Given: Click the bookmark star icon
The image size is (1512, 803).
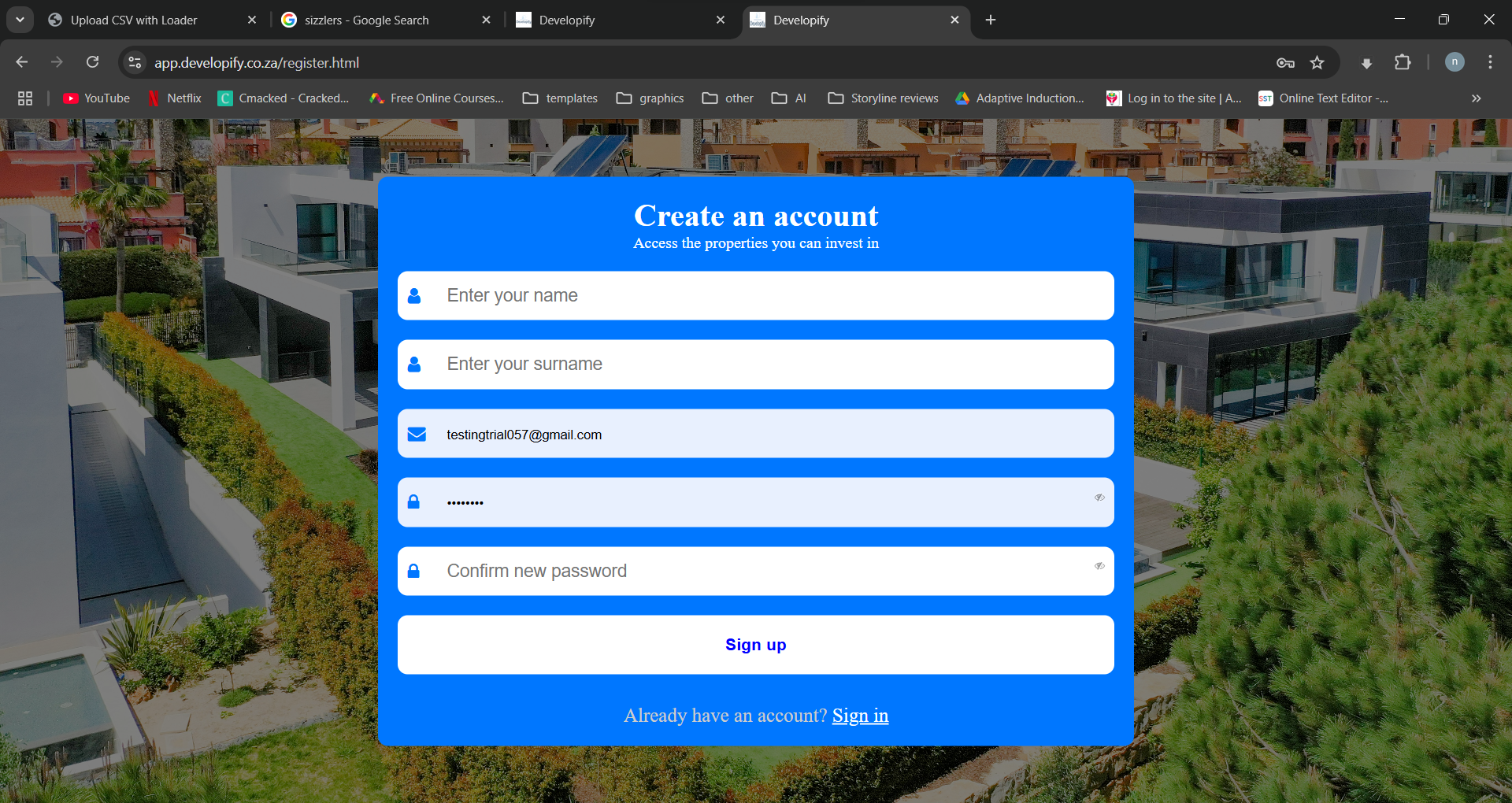Looking at the screenshot, I should pyautogui.click(x=1317, y=63).
